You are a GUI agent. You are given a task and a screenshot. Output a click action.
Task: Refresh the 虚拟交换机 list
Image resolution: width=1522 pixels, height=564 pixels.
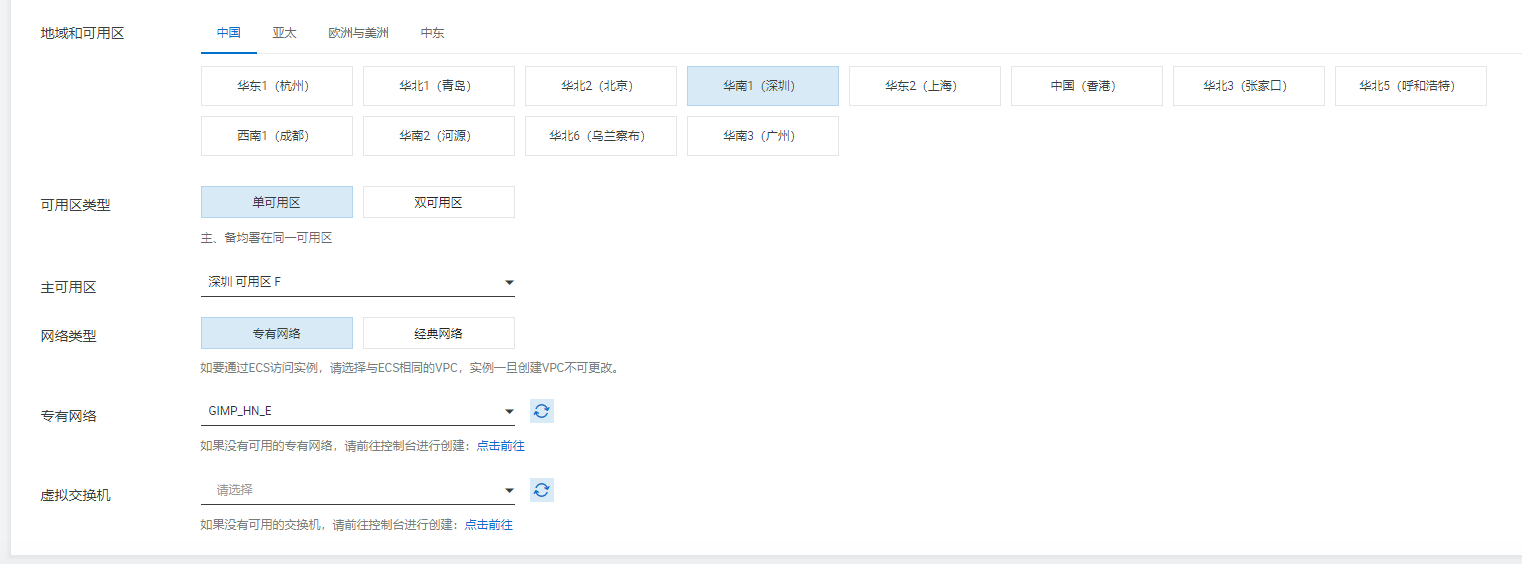pos(541,490)
